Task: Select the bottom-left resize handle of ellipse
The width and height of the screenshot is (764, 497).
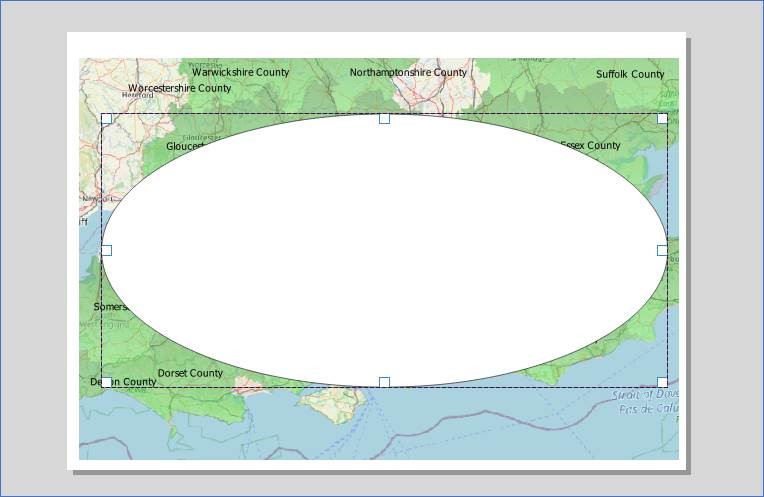Action: click(107, 382)
